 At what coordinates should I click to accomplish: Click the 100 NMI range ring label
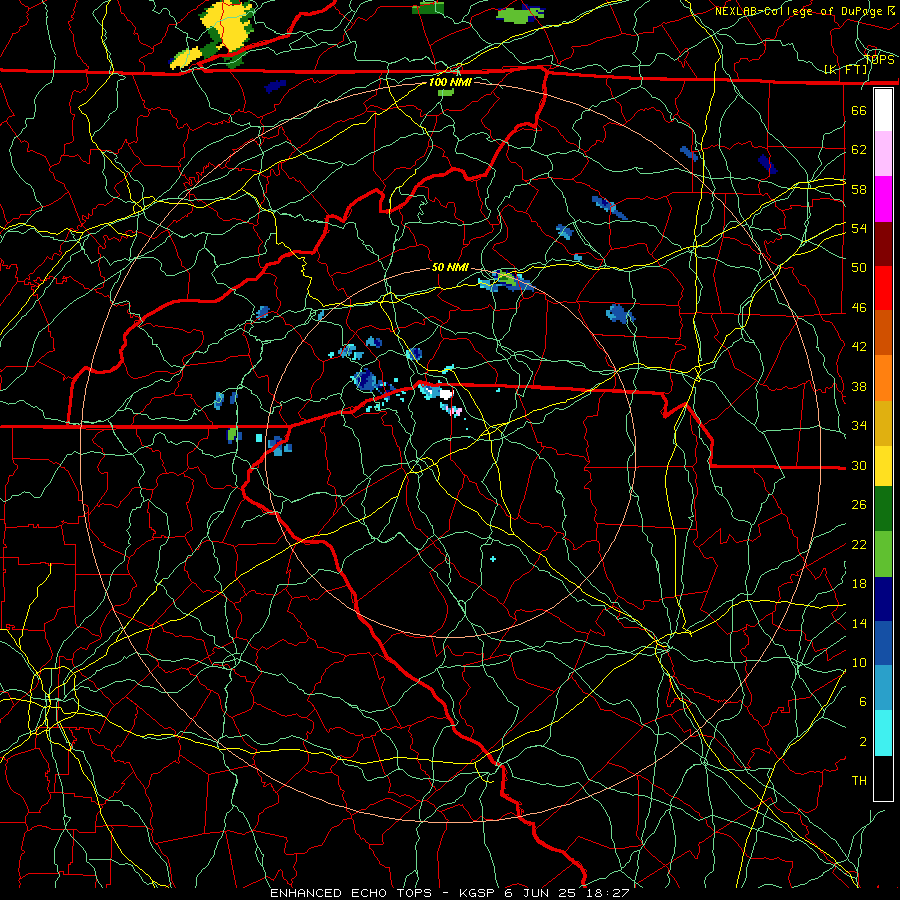coord(450,82)
